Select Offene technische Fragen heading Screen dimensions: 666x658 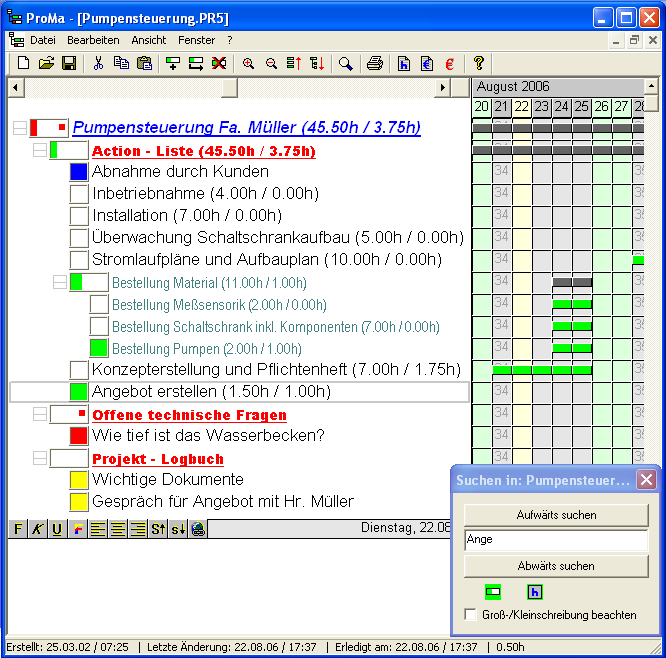pos(189,415)
